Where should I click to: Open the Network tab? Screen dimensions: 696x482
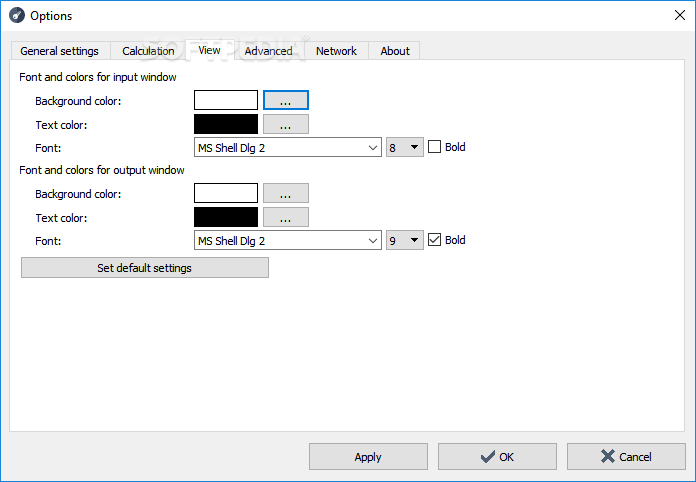tap(336, 51)
